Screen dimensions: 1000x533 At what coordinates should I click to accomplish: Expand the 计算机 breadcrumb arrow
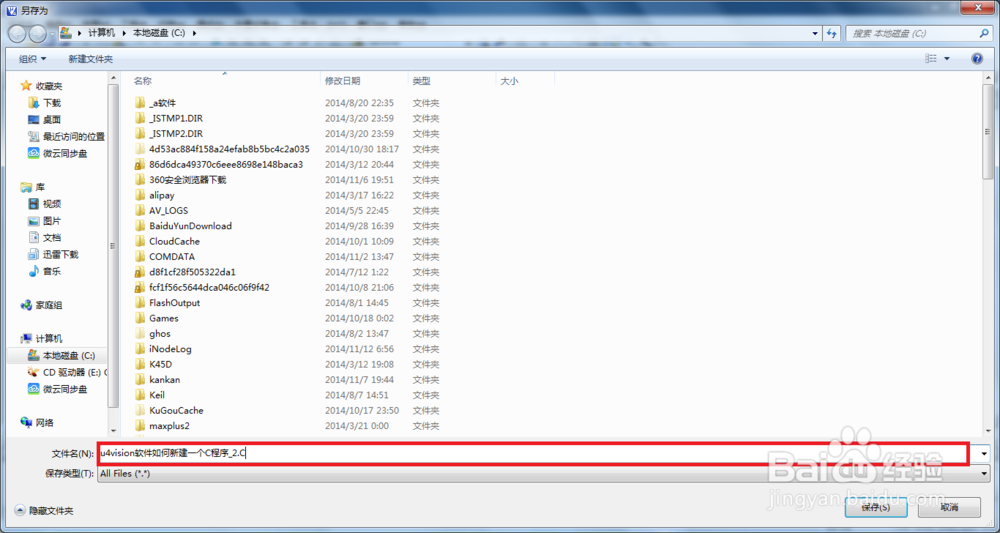tap(122, 33)
